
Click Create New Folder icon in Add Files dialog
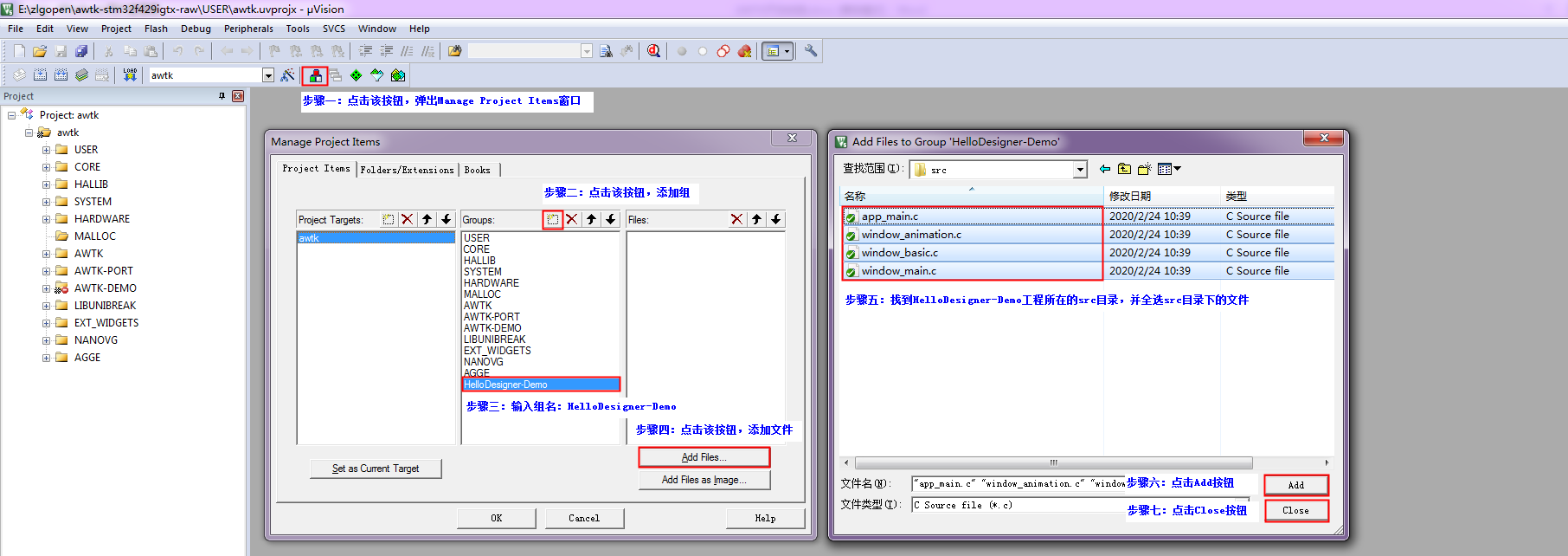(x=1144, y=169)
